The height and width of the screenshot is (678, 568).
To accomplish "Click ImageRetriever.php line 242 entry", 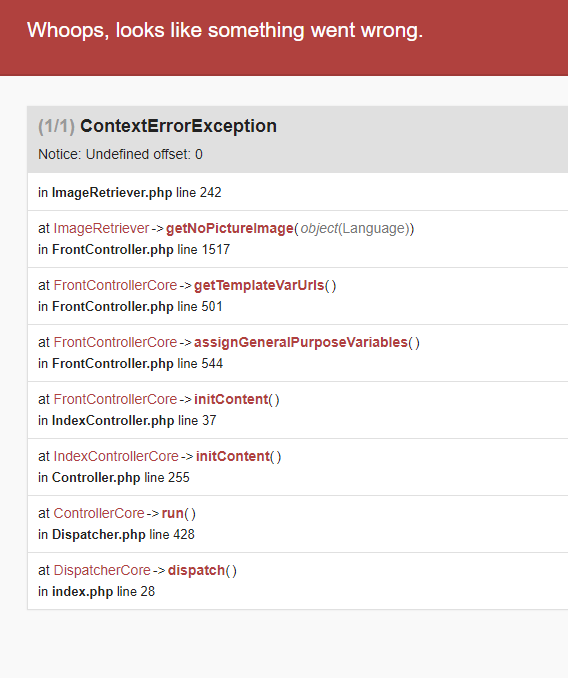I will point(130,192).
